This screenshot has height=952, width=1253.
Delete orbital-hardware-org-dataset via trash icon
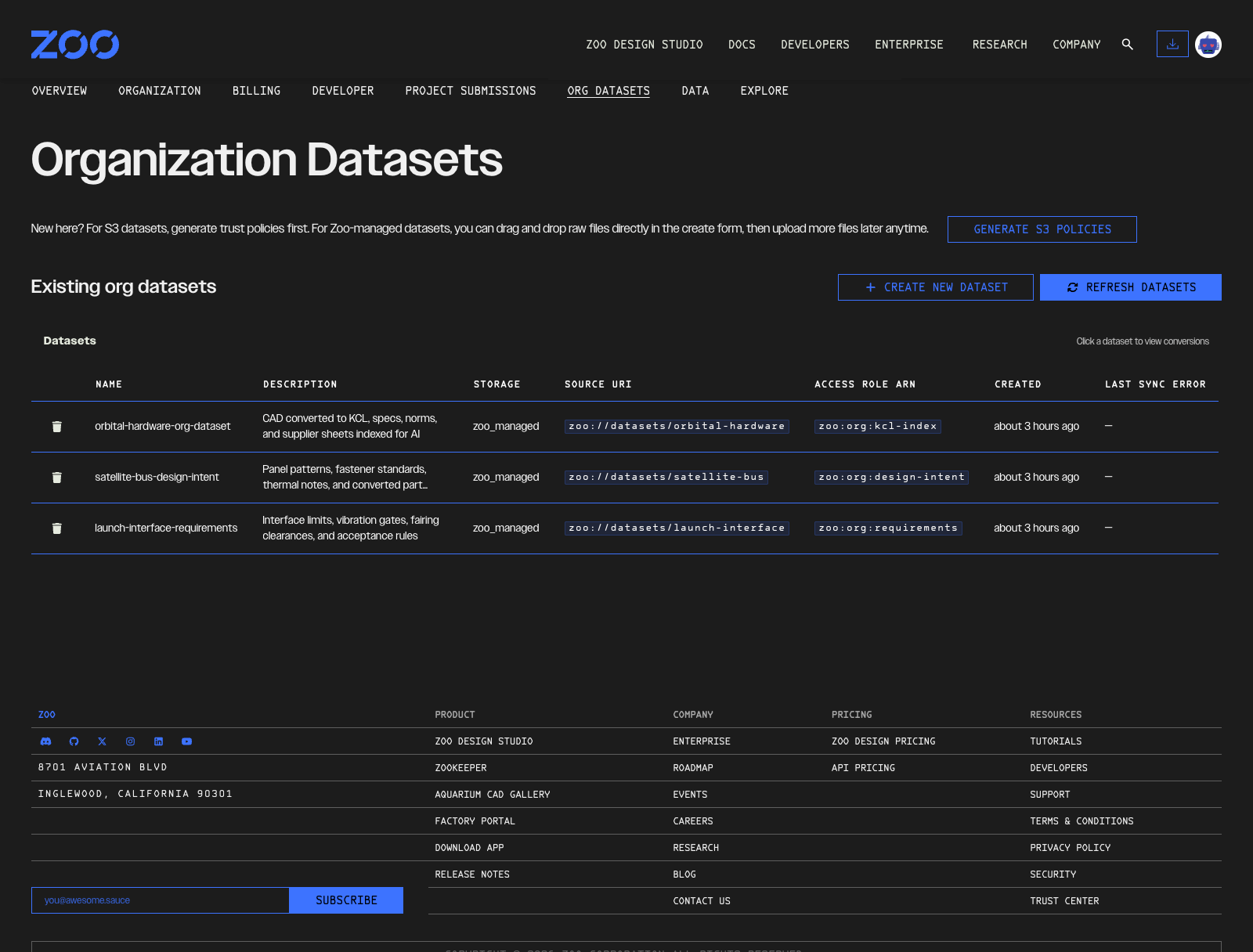pos(57,427)
